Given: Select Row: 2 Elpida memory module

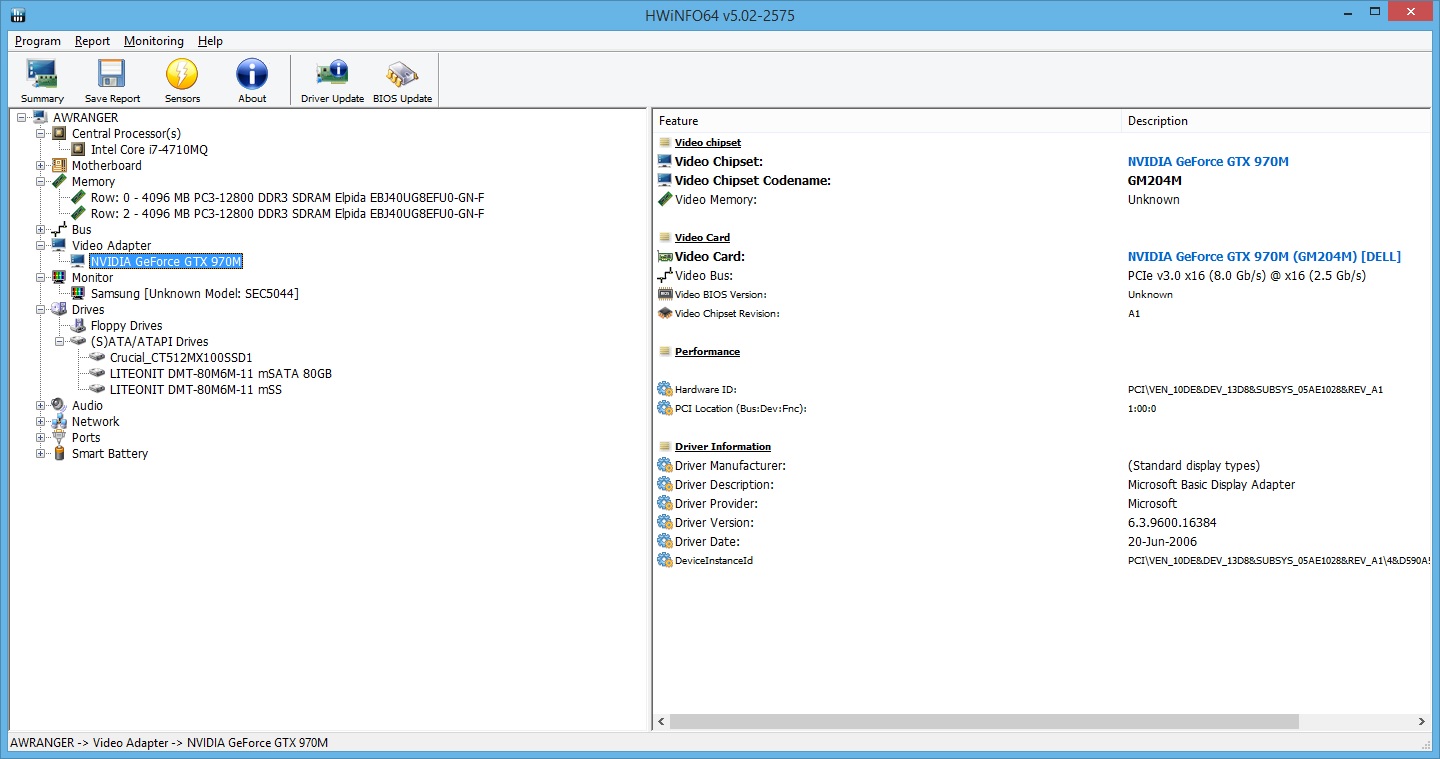Looking at the screenshot, I should click(287, 214).
